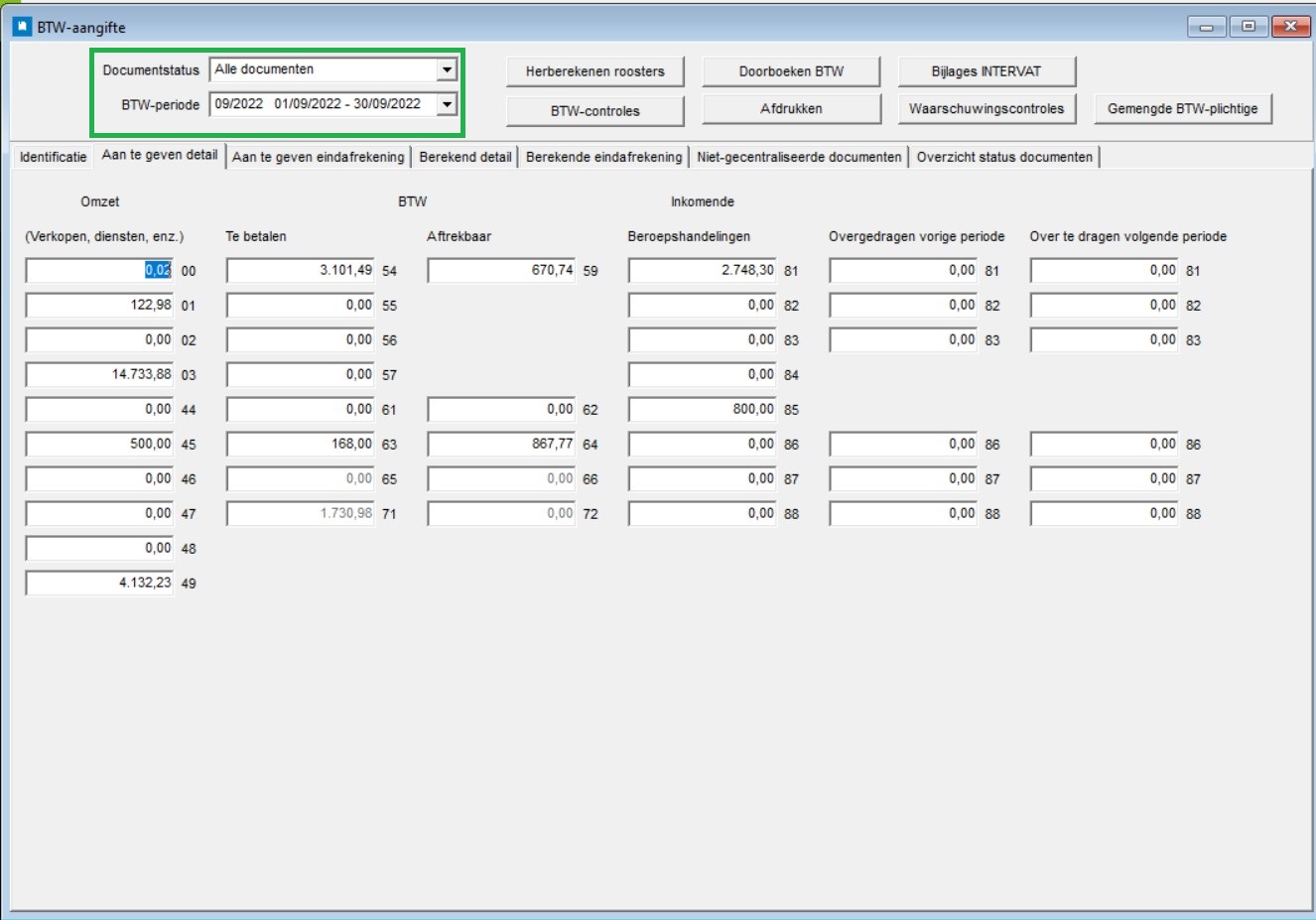Image resolution: width=1316 pixels, height=920 pixels.
Task: Switch to the Berekend detail tab
Action: 465,157
